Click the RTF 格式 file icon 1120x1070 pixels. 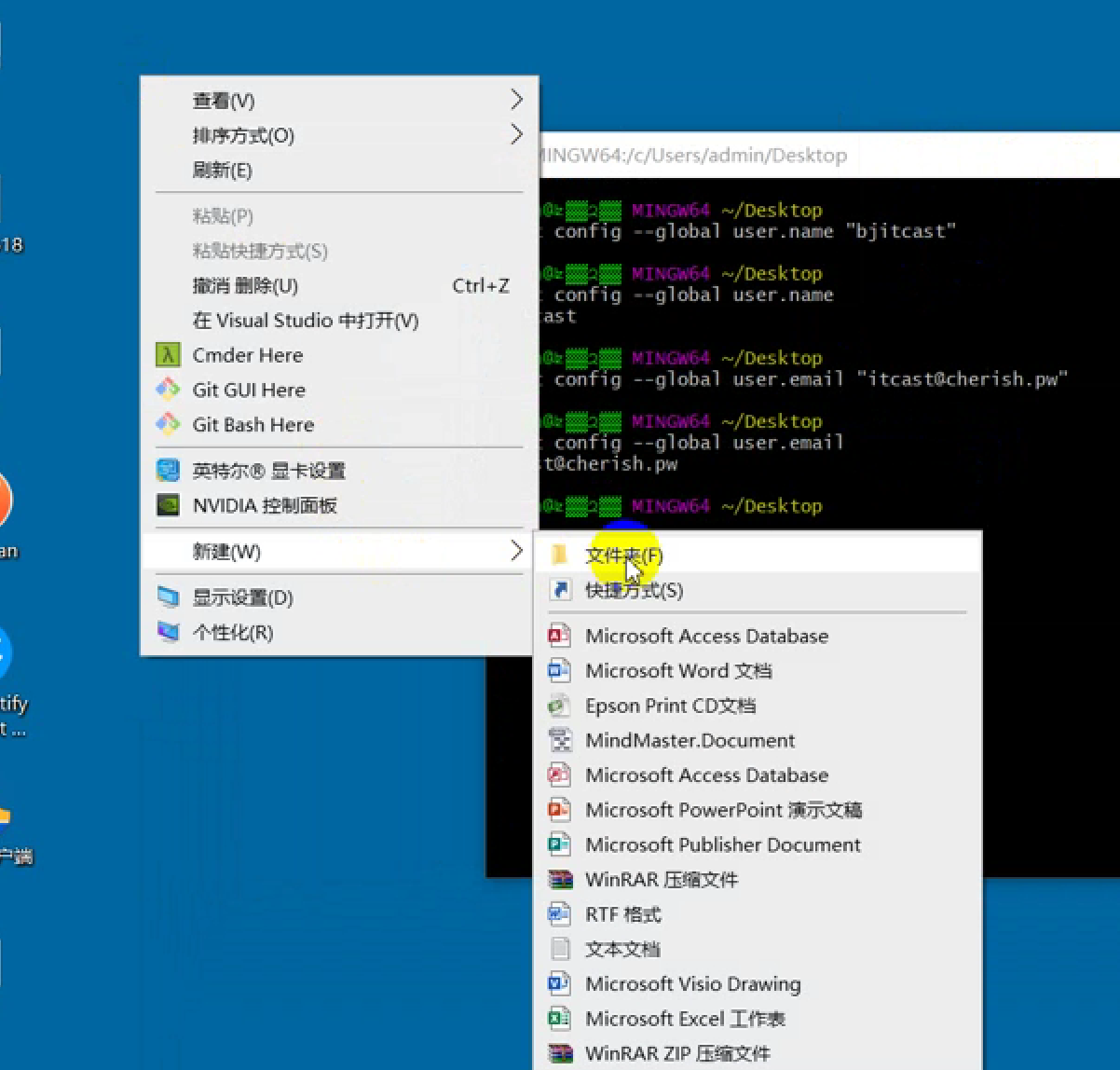[x=559, y=914]
